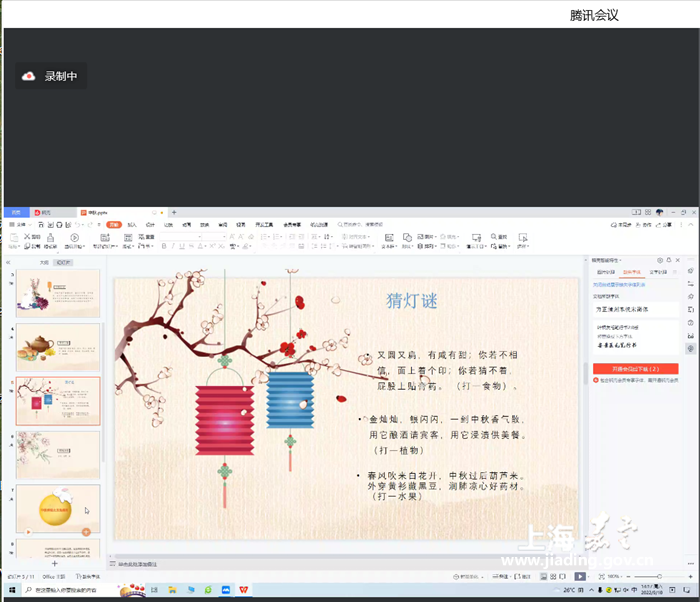Switch to Normal view in status bar
Viewport: 700px width, 602px height.
pos(543,577)
